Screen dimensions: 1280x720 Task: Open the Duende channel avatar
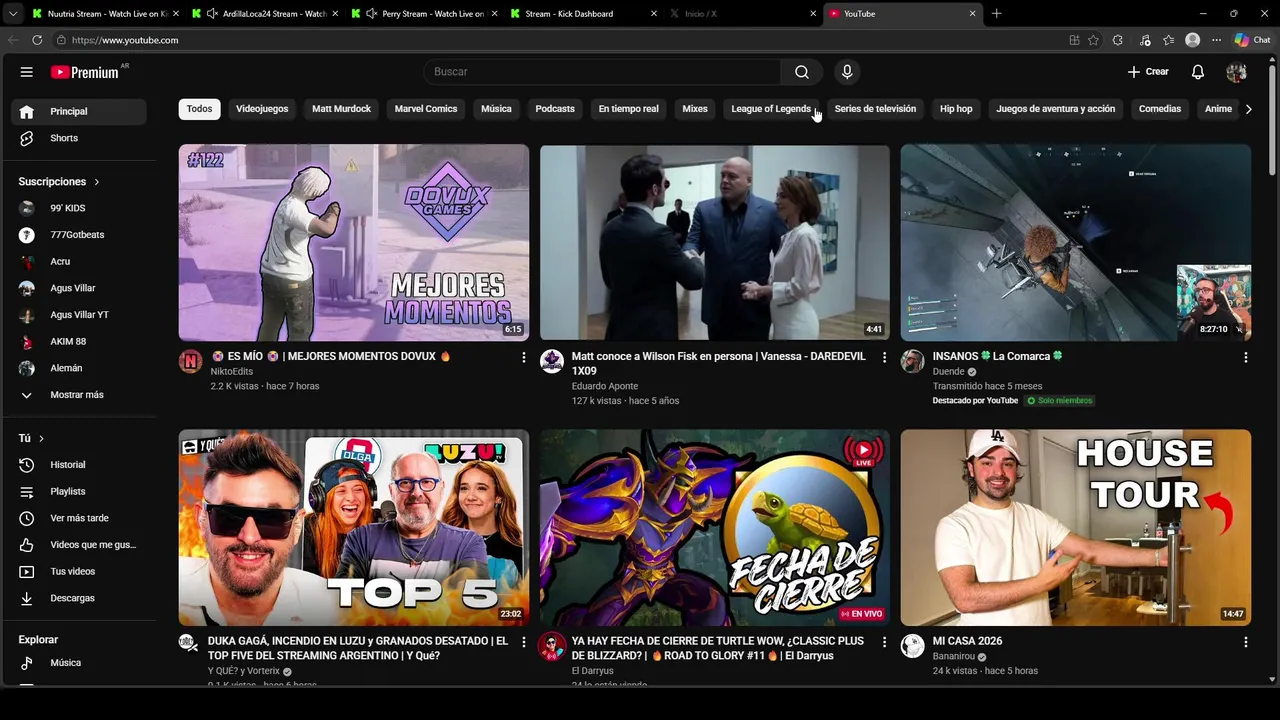(x=912, y=361)
